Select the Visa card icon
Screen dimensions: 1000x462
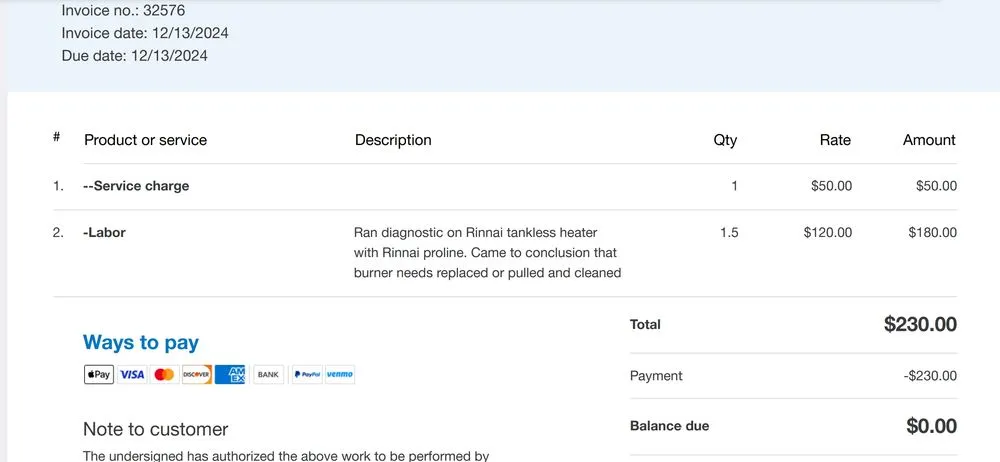(132, 375)
